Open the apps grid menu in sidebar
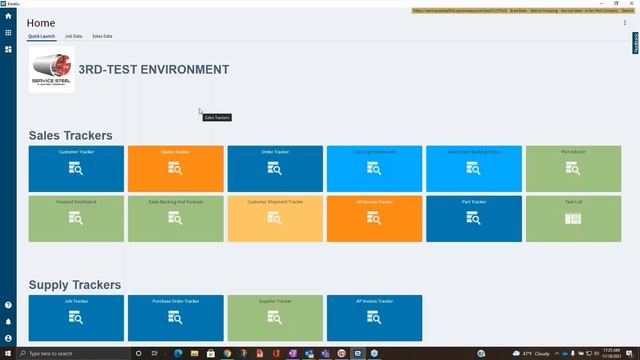This screenshot has width=640, height=360. [x=8, y=33]
